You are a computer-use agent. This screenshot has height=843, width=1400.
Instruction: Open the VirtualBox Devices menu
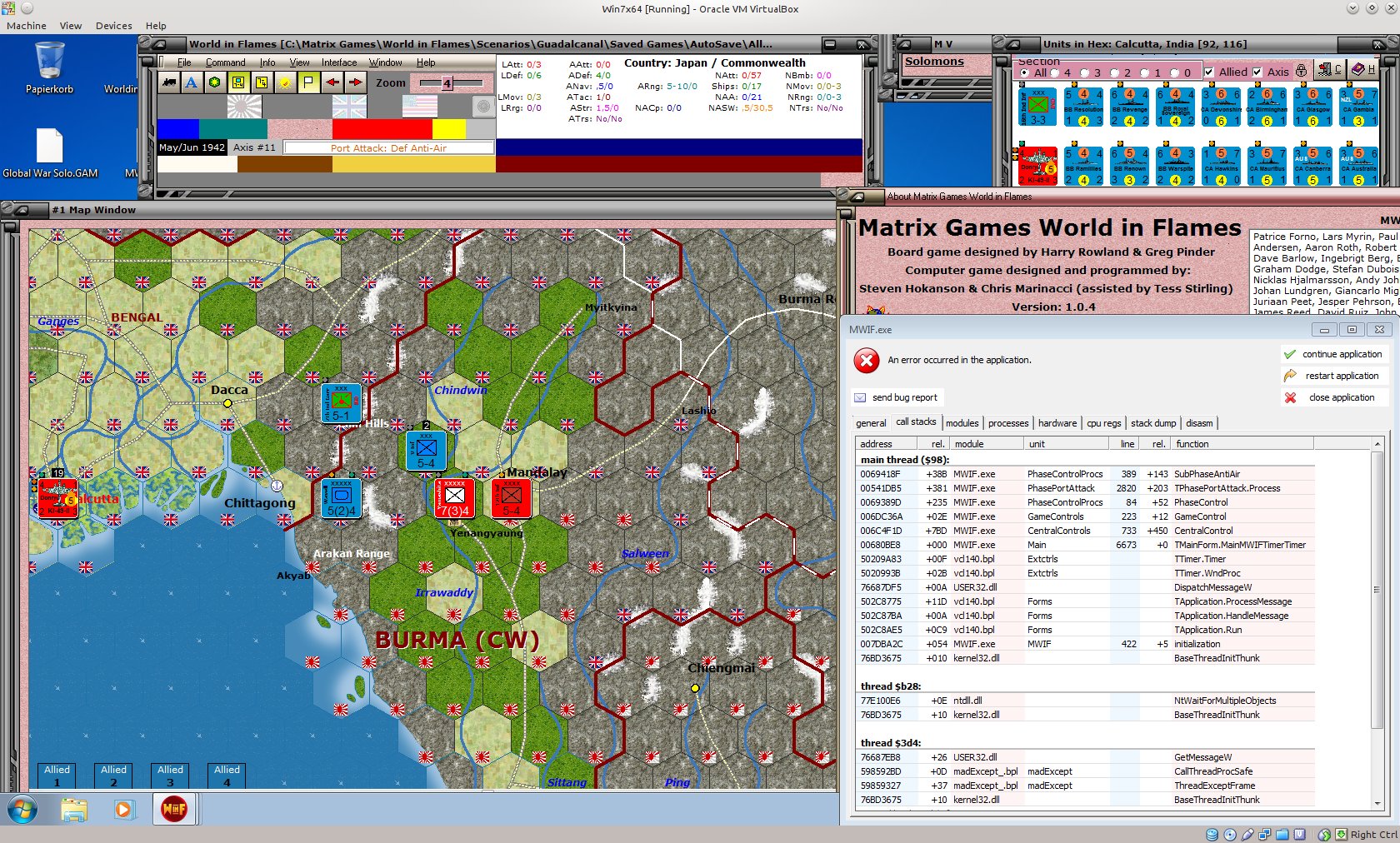[113, 26]
